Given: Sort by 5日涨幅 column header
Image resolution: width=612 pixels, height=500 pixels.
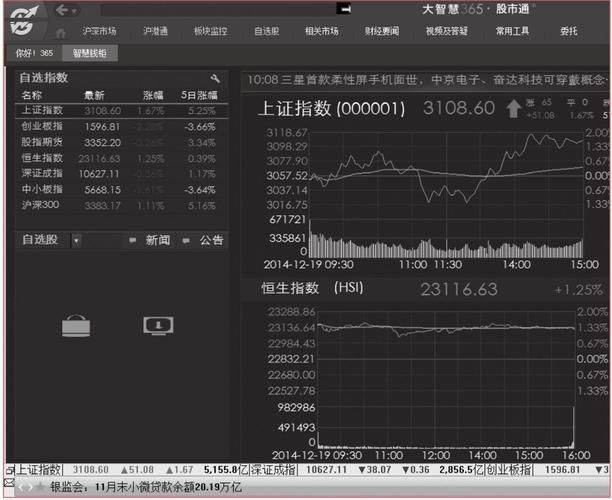Looking at the screenshot, I should [x=199, y=95].
